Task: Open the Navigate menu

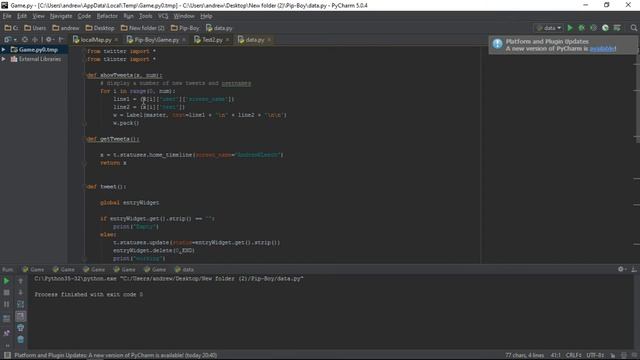Action: click(x=61, y=16)
